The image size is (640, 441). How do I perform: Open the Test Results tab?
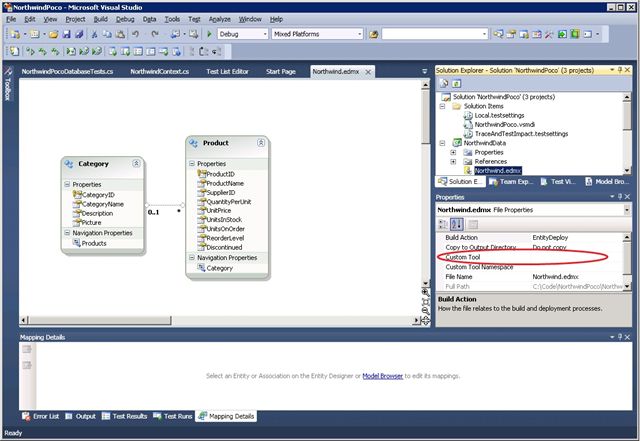pyautogui.click(x=124, y=416)
